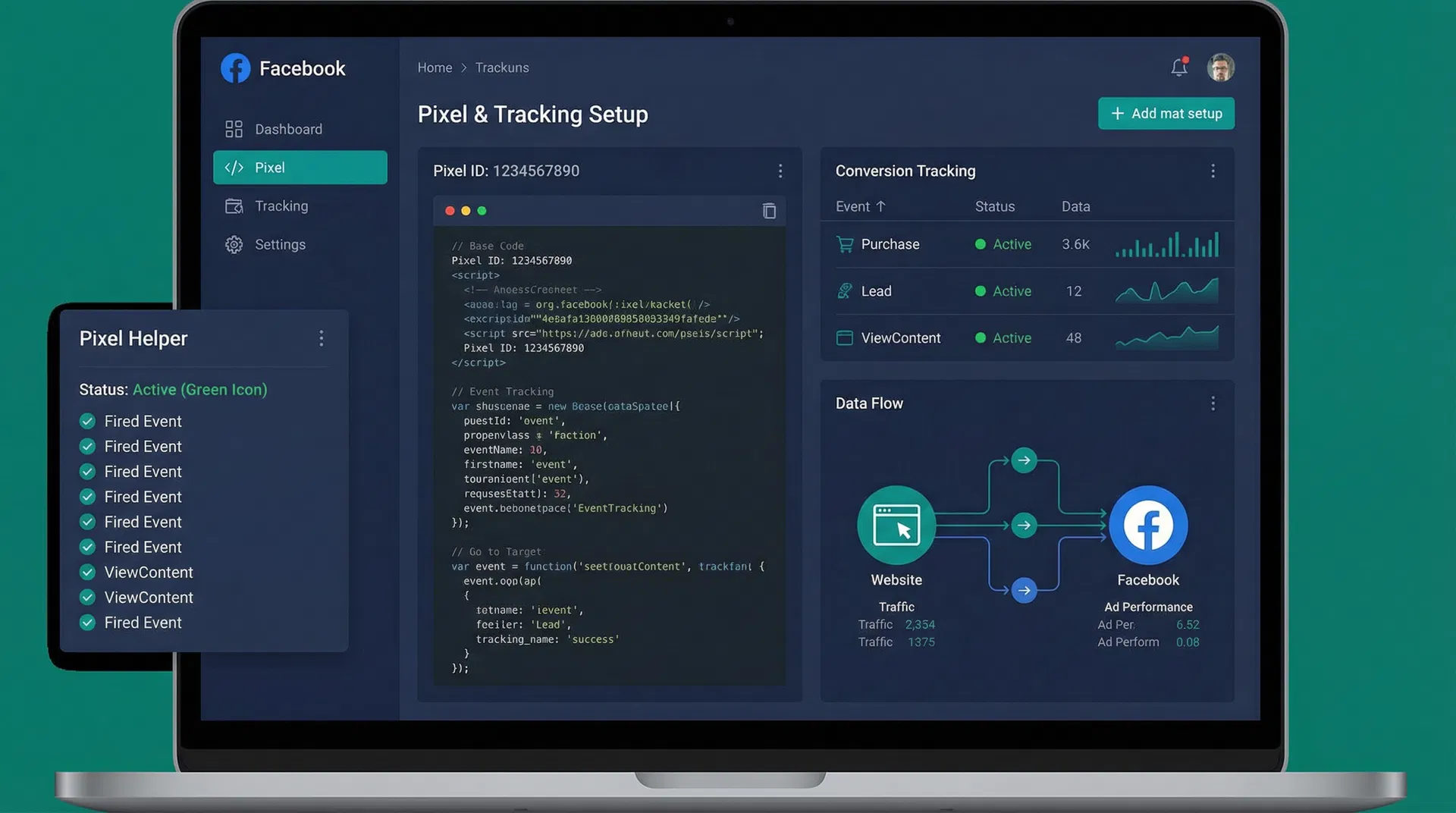The width and height of the screenshot is (1456, 813).
Task: Select Home in the breadcrumb navigation
Action: (x=435, y=67)
